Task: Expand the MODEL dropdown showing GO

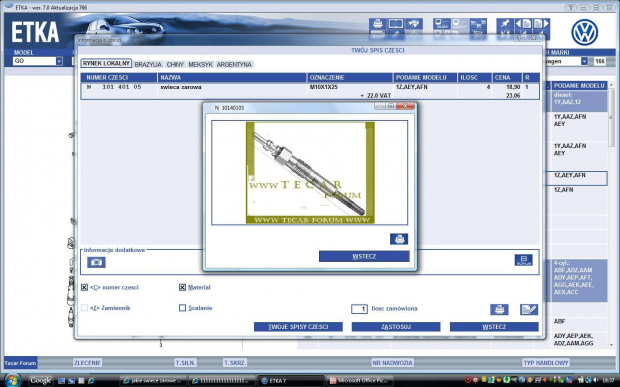Action: click(x=59, y=61)
